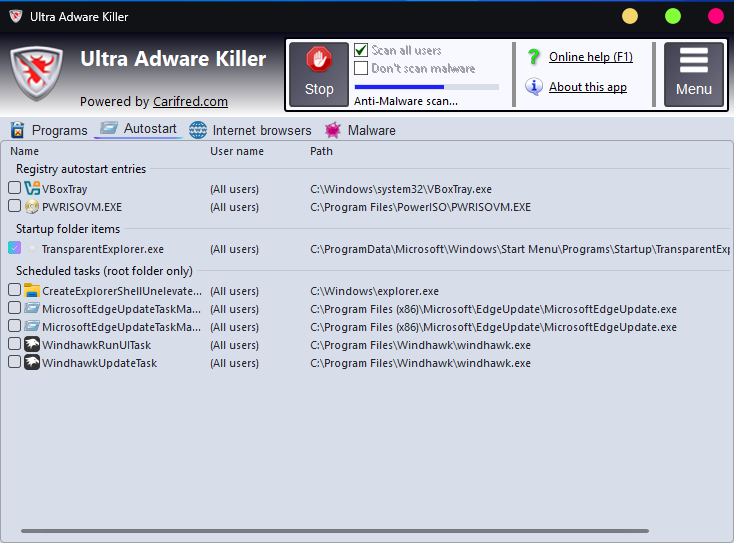Click the green question mark help icon
The image size is (734, 543).
click(x=534, y=57)
